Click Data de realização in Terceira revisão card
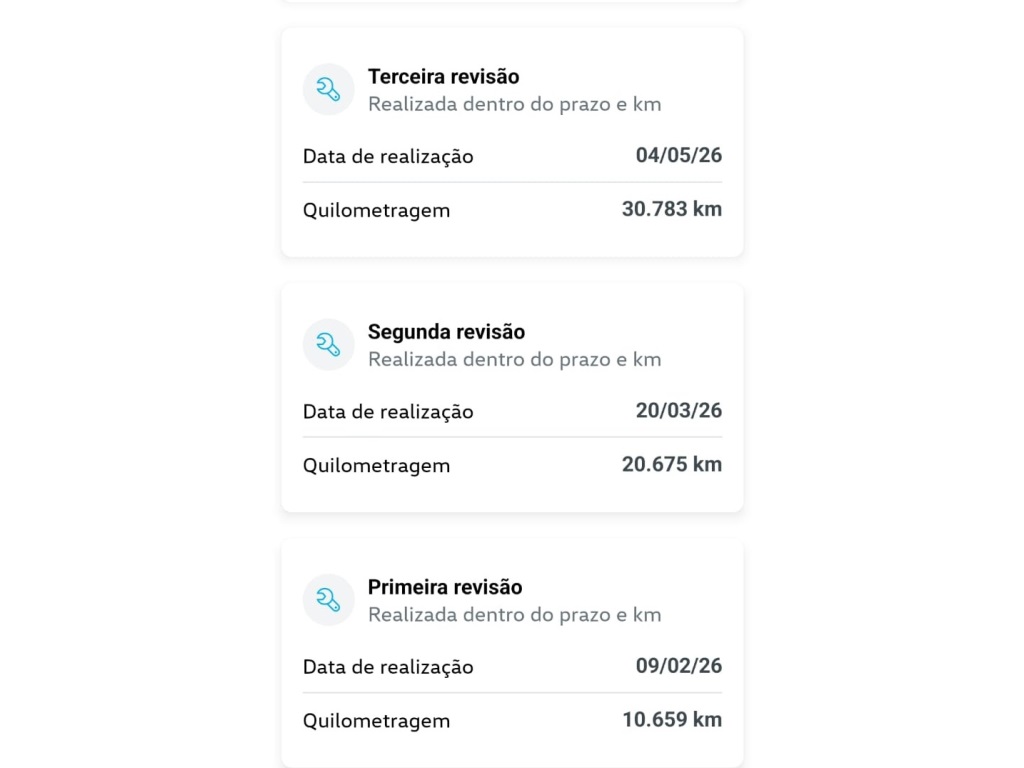The height and width of the screenshot is (768, 1024). [388, 157]
